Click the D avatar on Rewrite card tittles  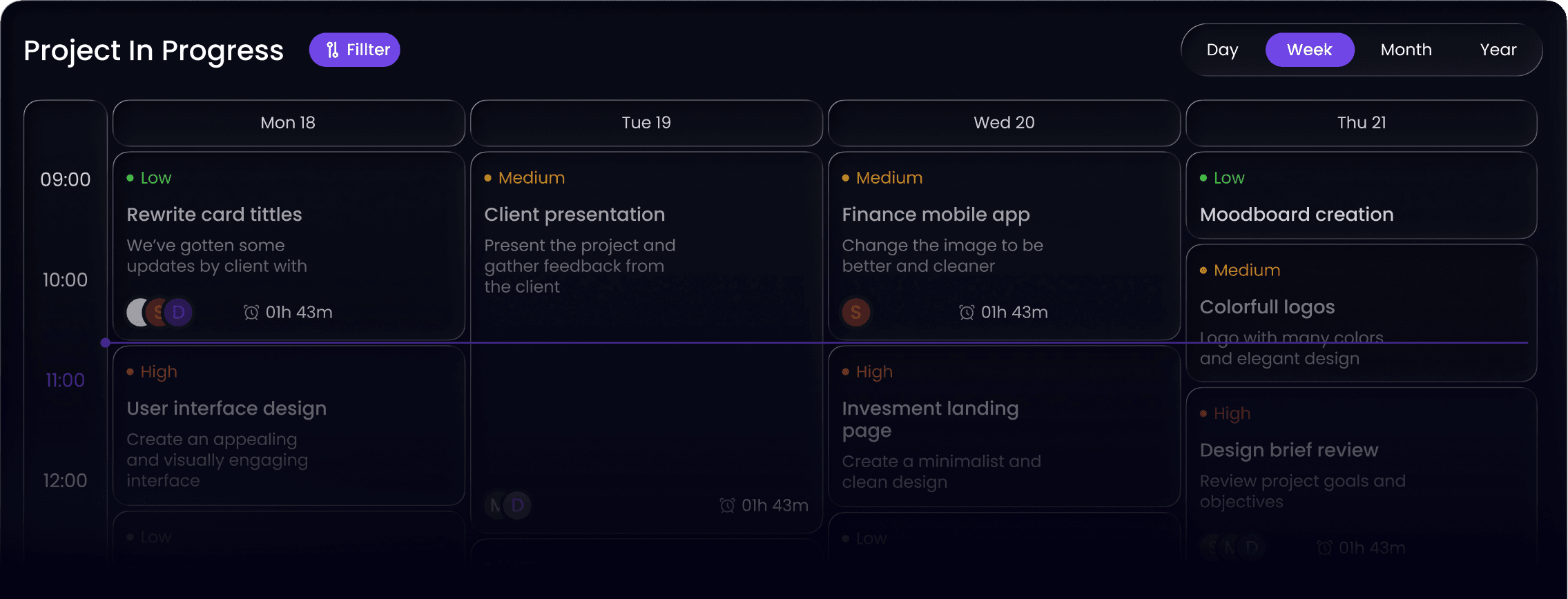(179, 313)
